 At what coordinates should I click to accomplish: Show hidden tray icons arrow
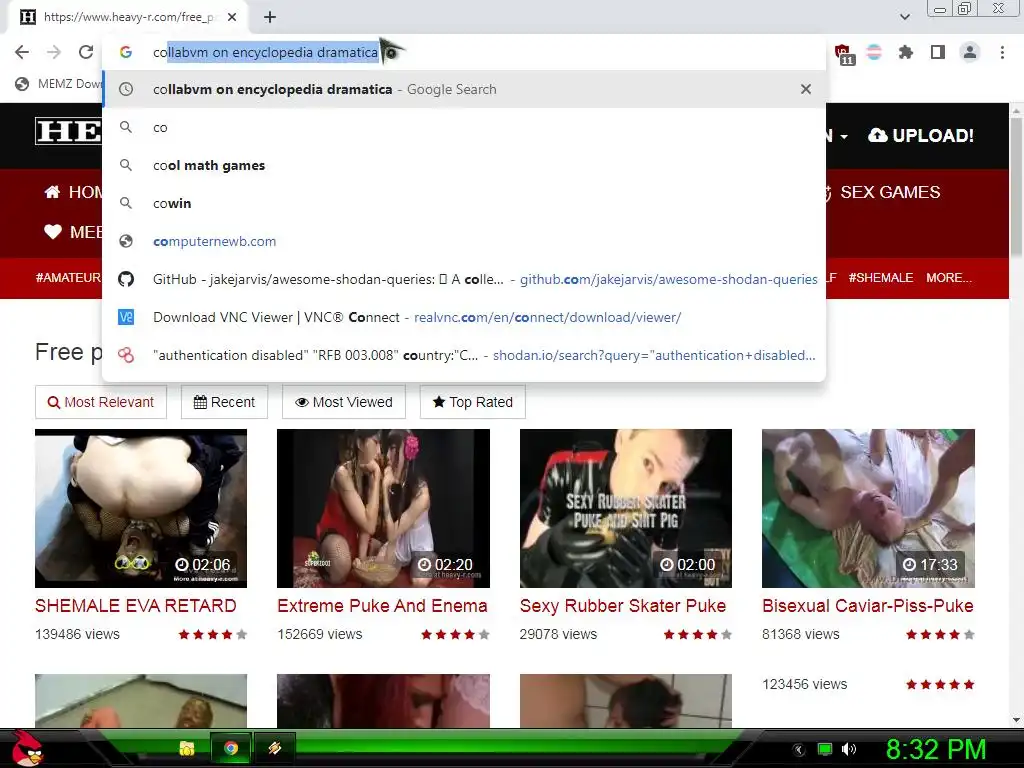798,750
